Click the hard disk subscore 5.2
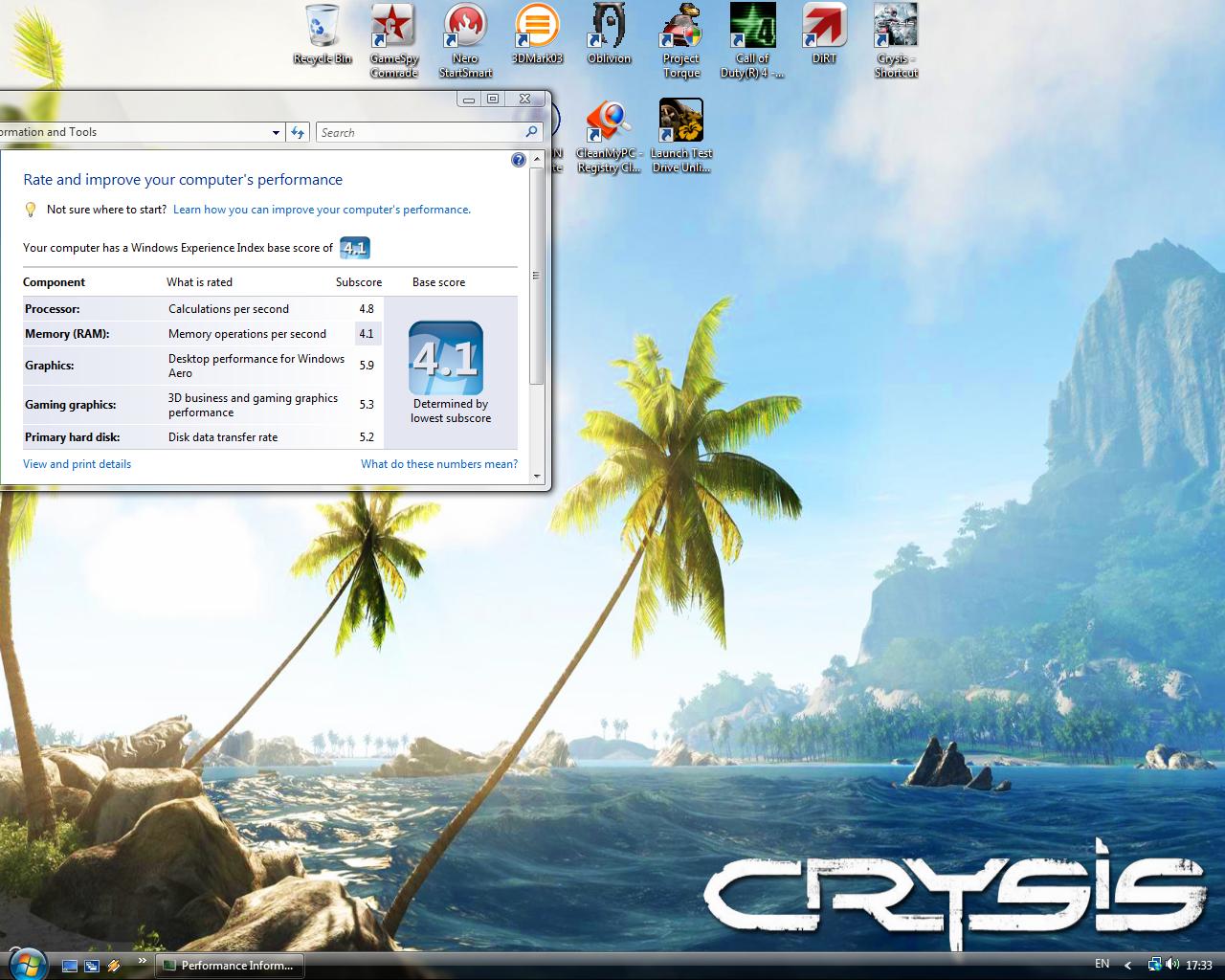The height and width of the screenshot is (980, 1225). [367, 437]
